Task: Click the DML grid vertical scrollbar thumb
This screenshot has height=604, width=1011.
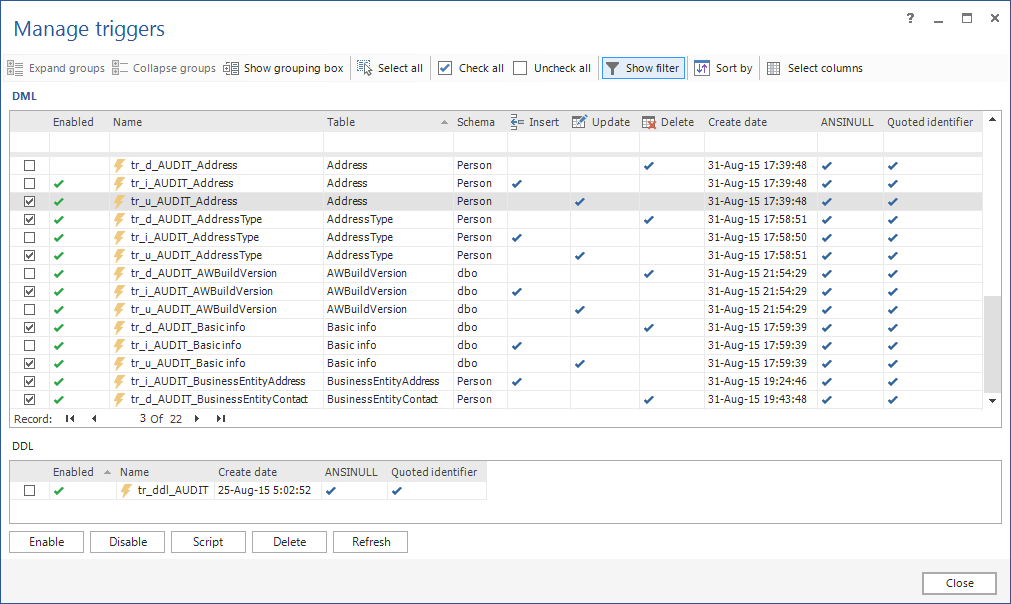Action: [x=992, y=344]
